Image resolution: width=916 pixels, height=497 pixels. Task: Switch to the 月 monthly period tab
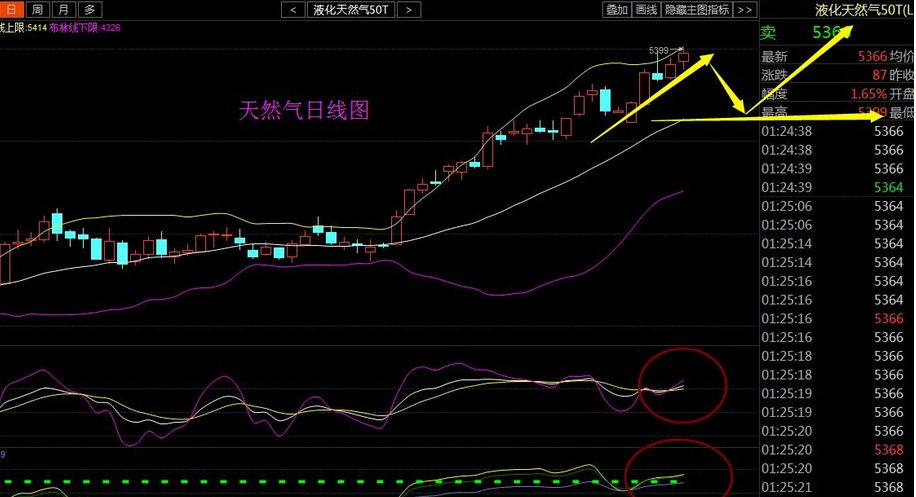(63, 9)
